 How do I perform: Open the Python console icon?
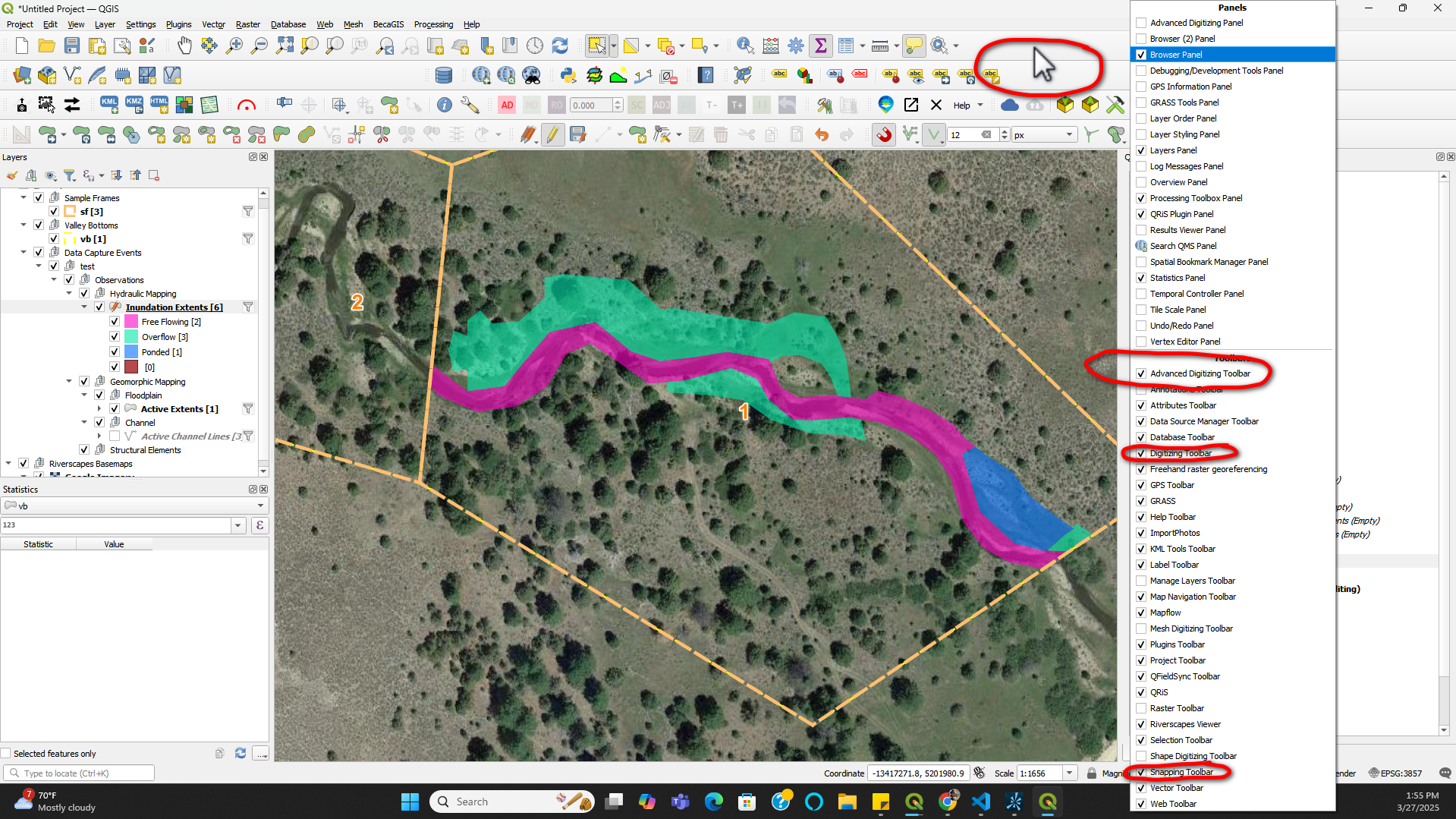point(568,75)
